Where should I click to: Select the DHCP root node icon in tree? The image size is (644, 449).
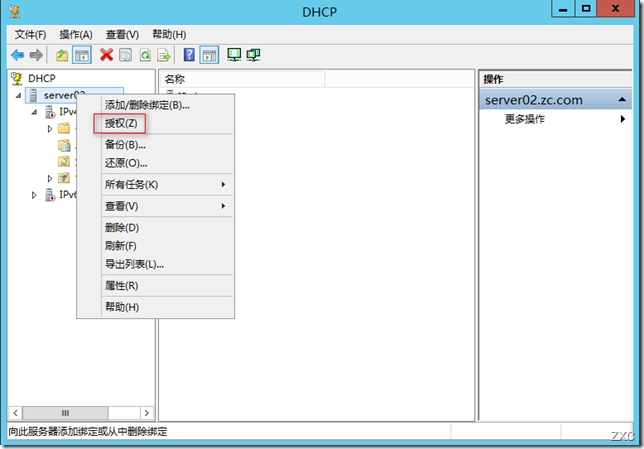(16, 78)
